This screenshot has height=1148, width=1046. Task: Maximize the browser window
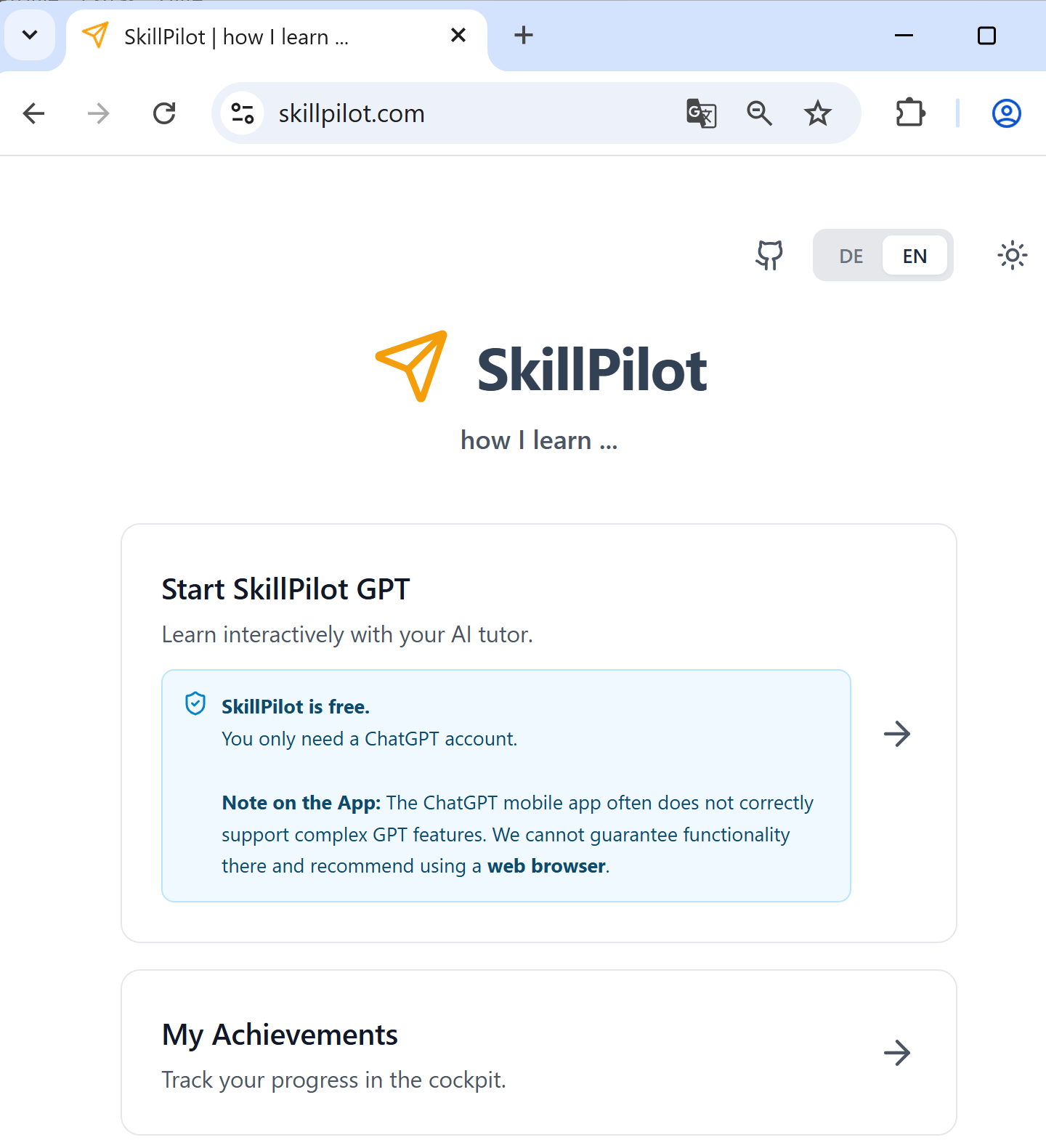986,35
